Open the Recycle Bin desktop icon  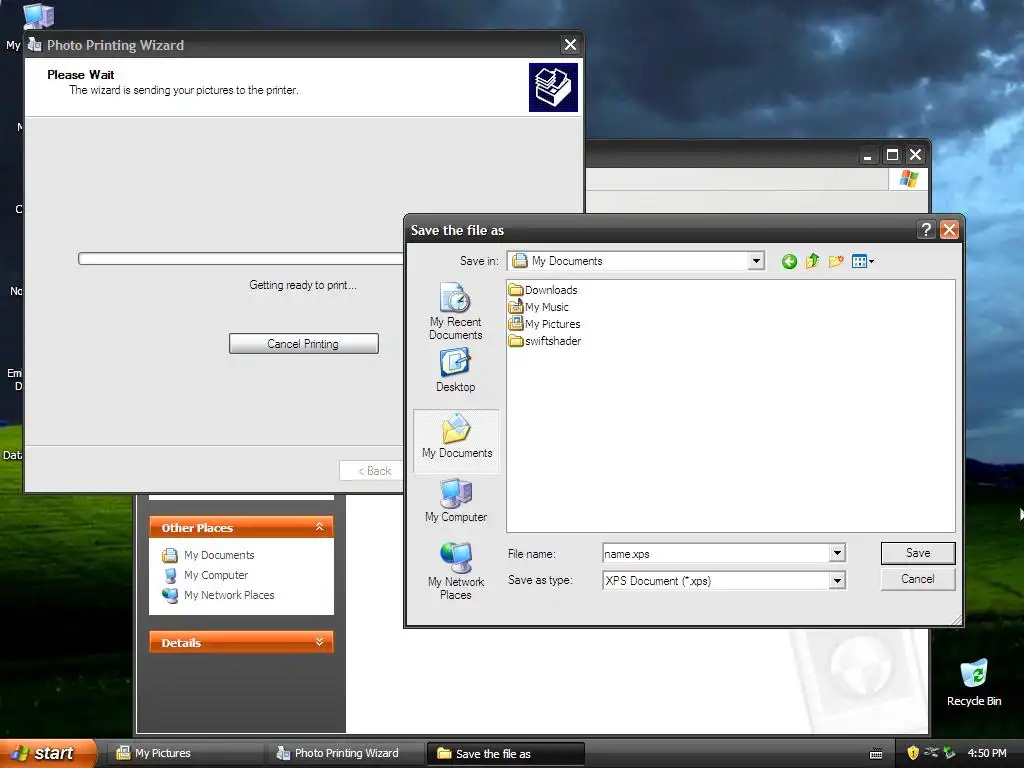click(x=974, y=682)
